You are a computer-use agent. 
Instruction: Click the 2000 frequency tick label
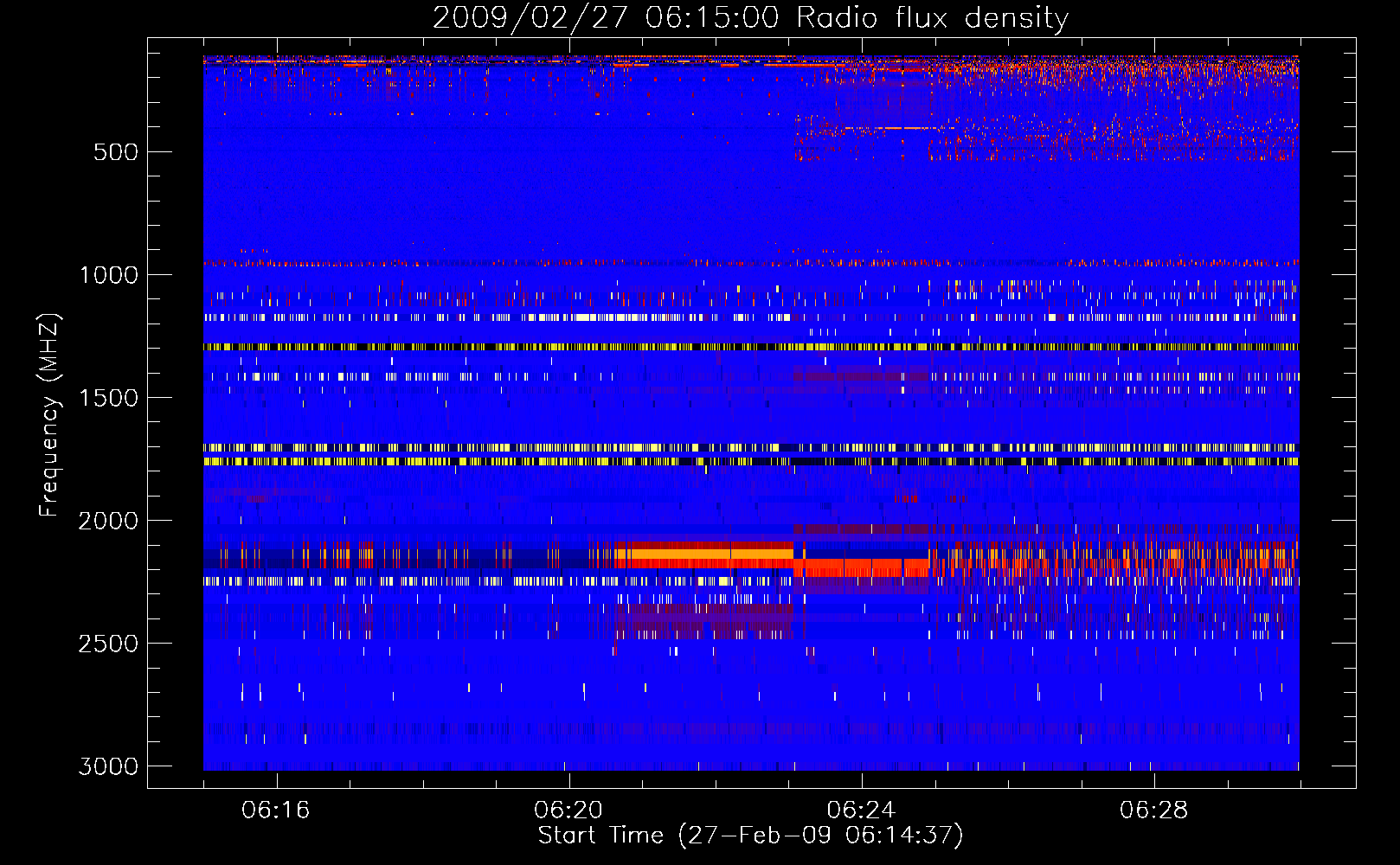coord(108,521)
